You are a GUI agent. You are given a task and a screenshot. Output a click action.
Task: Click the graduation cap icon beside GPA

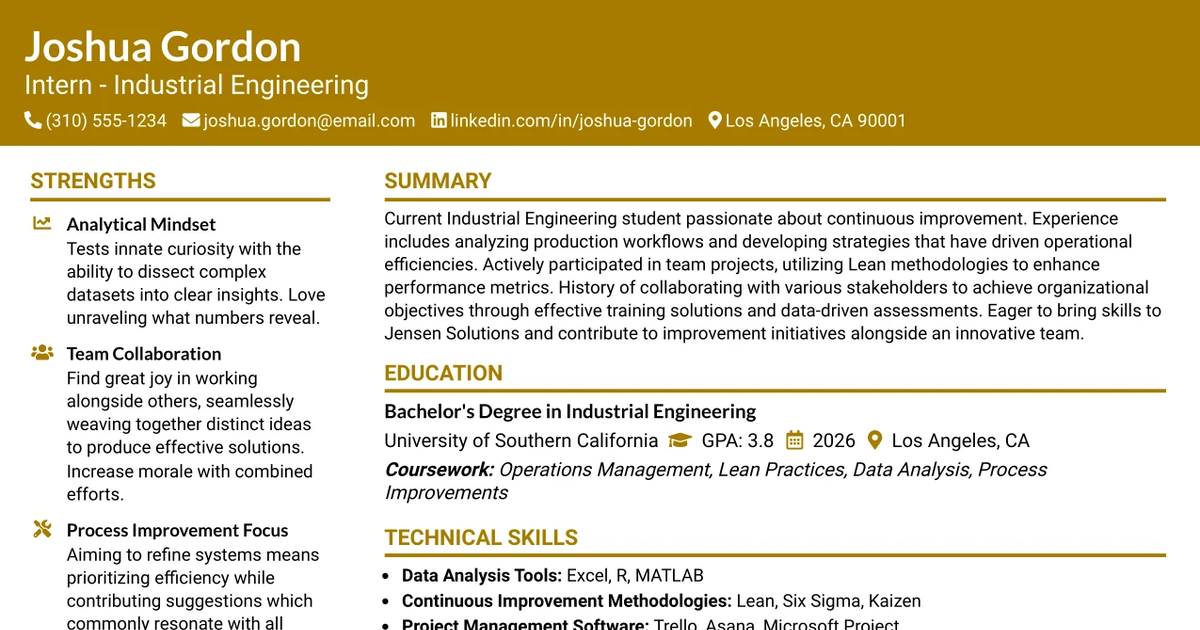[680, 440]
